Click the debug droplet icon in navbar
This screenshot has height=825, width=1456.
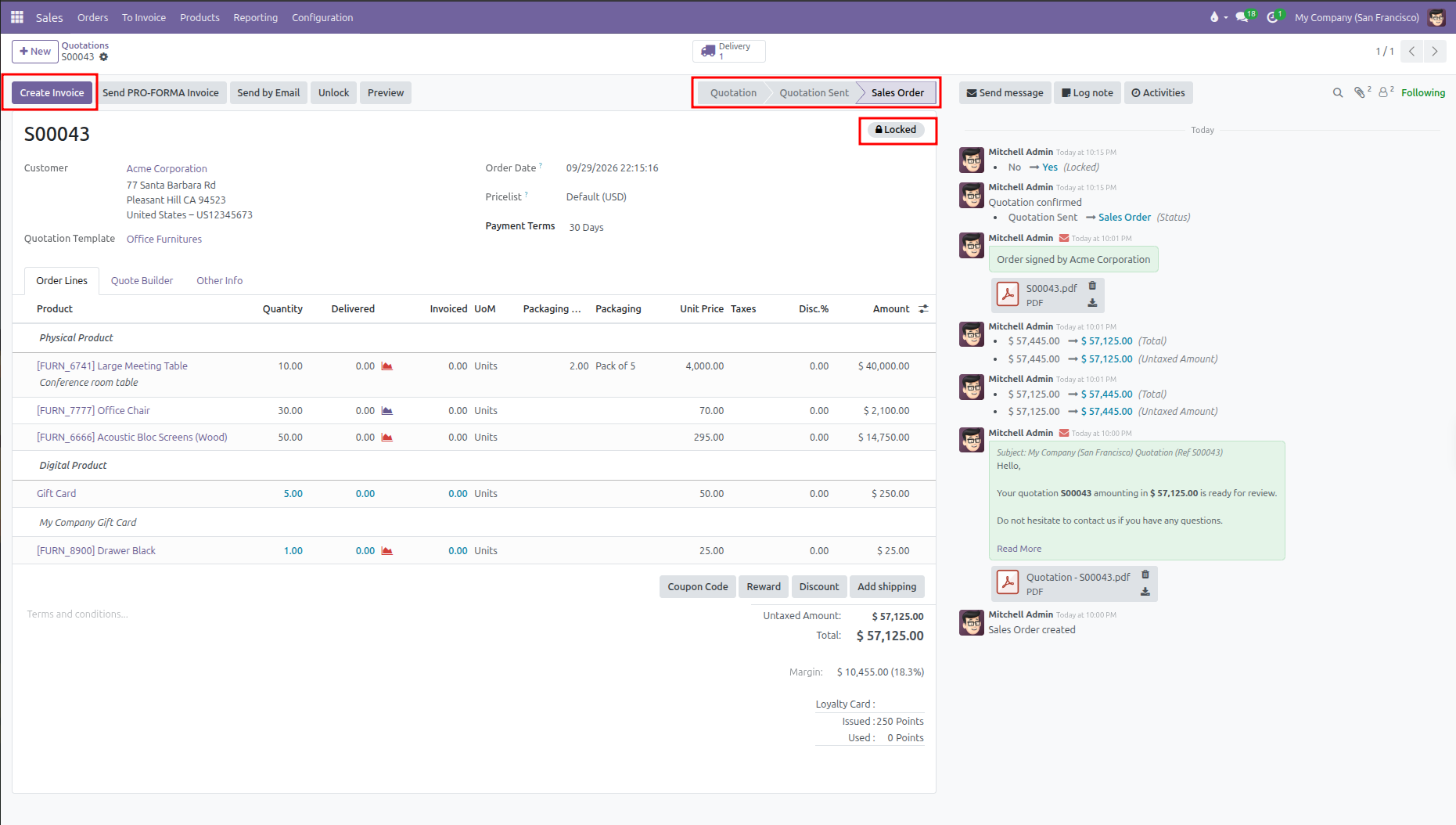click(x=1214, y=17)
